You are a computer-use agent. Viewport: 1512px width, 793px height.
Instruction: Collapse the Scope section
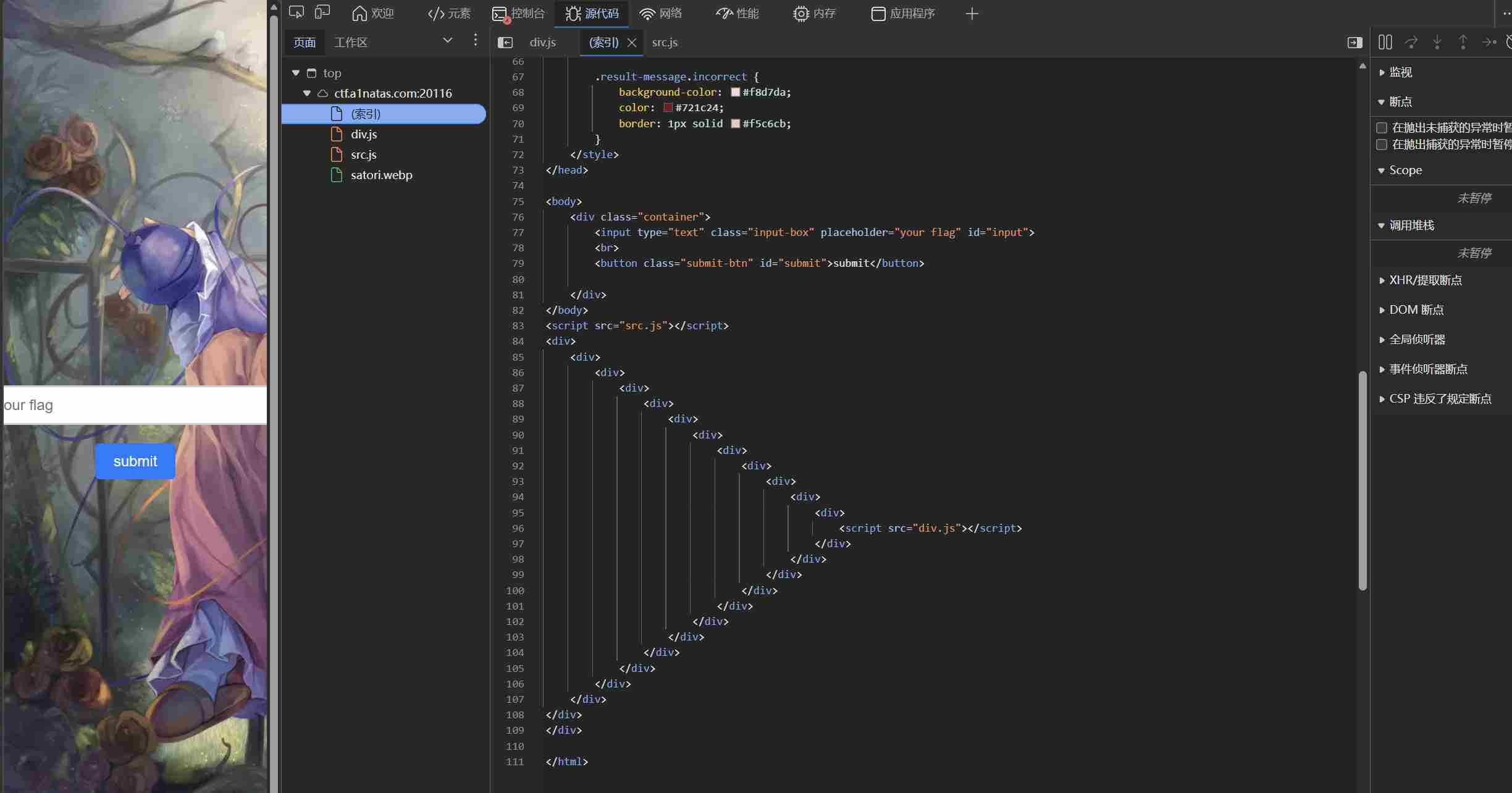point(1382,170)
